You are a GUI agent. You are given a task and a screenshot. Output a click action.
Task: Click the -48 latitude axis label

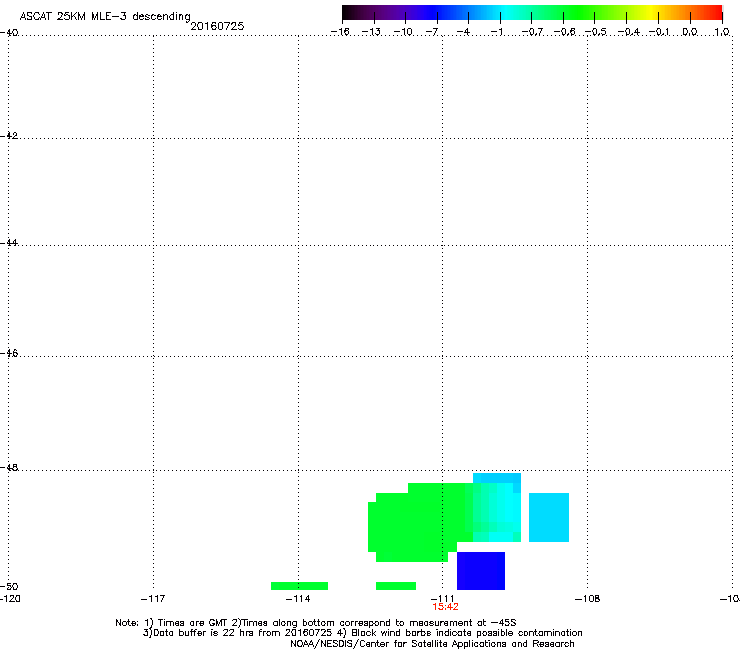(x=9, y=467)
